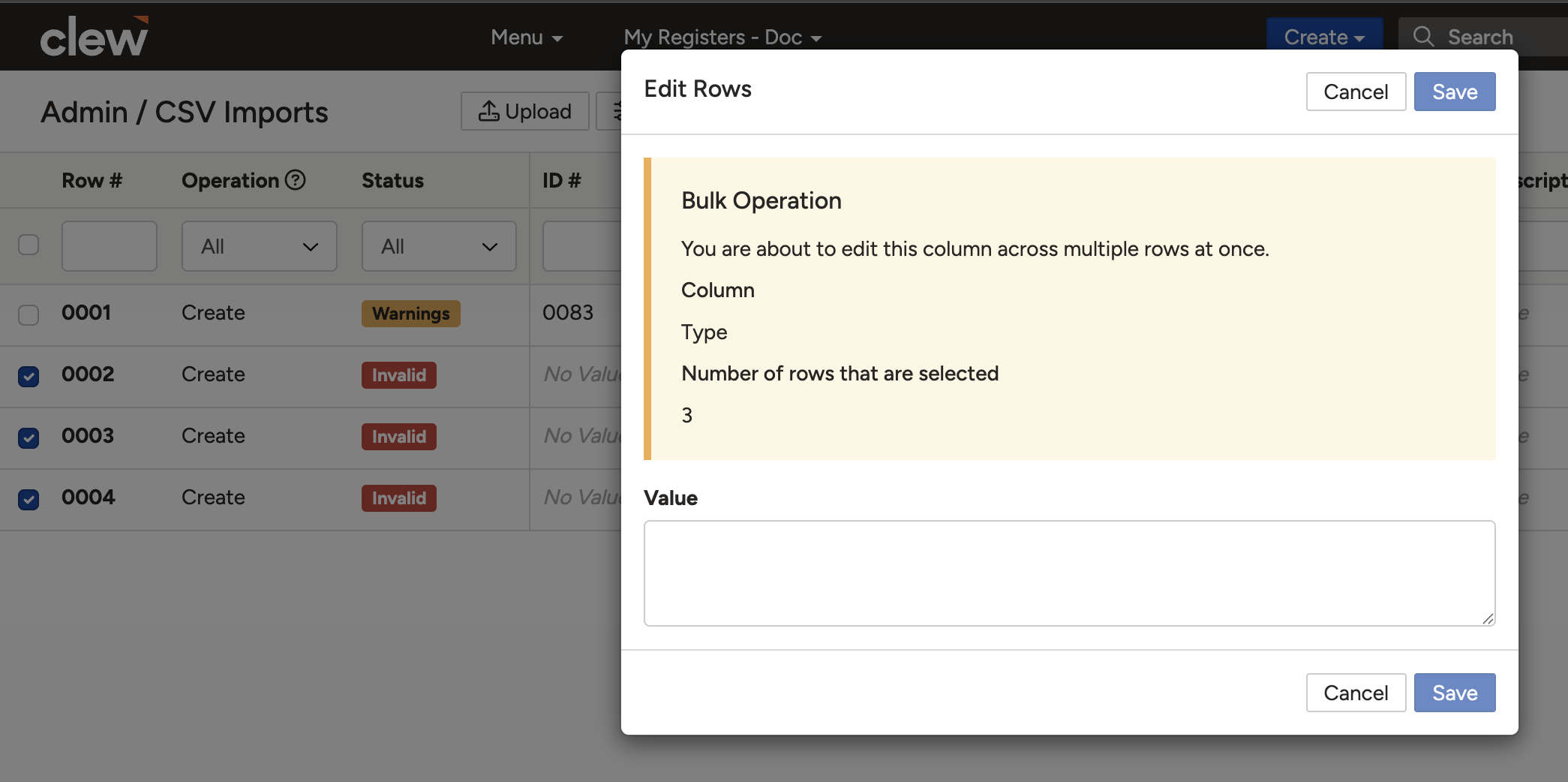This screenshot has width=1568, height=782.
Task: Click the ID # column header
Action: (x=562, y=181)
